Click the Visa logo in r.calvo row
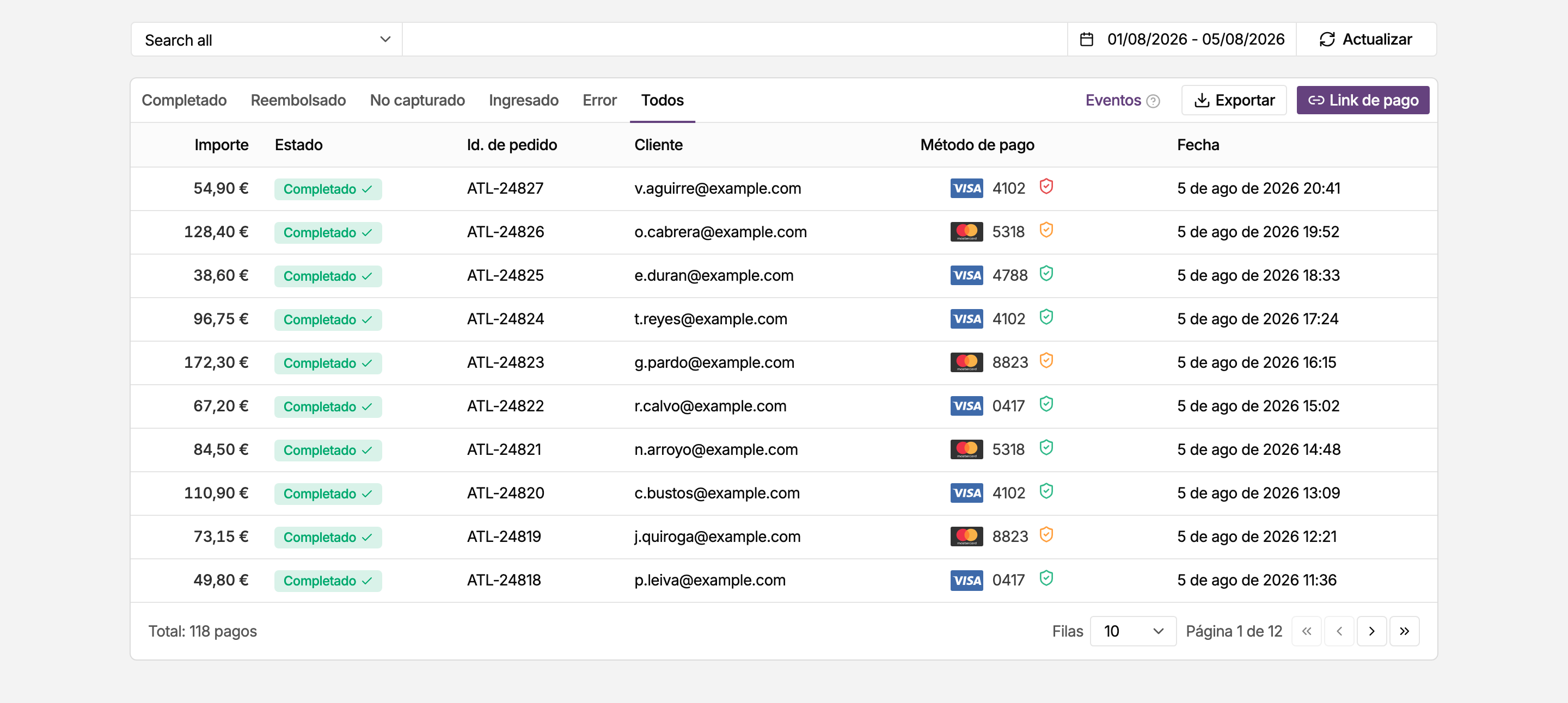1568x703 pixels. click(x=966, y=405)
